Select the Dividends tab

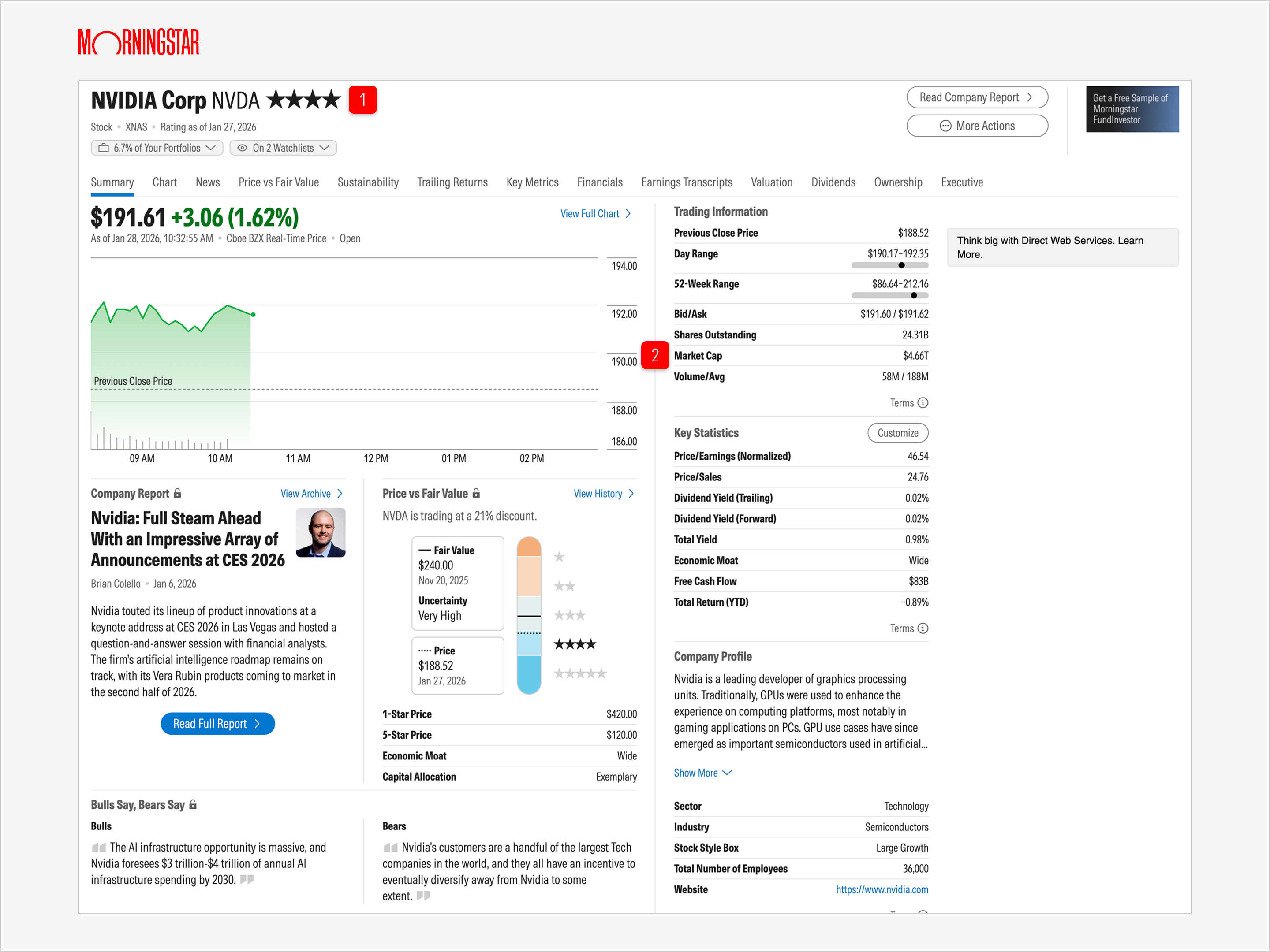(833, 182)
